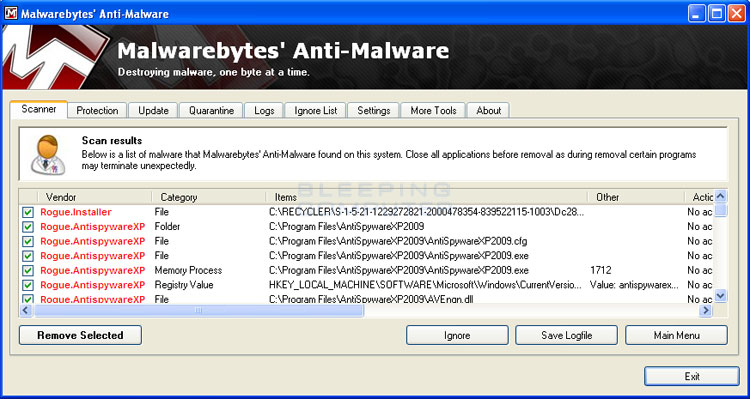The width and height of the screenshot is (750, 399).
Task: Click the Remove Selected button
Action: coord(80,335)
